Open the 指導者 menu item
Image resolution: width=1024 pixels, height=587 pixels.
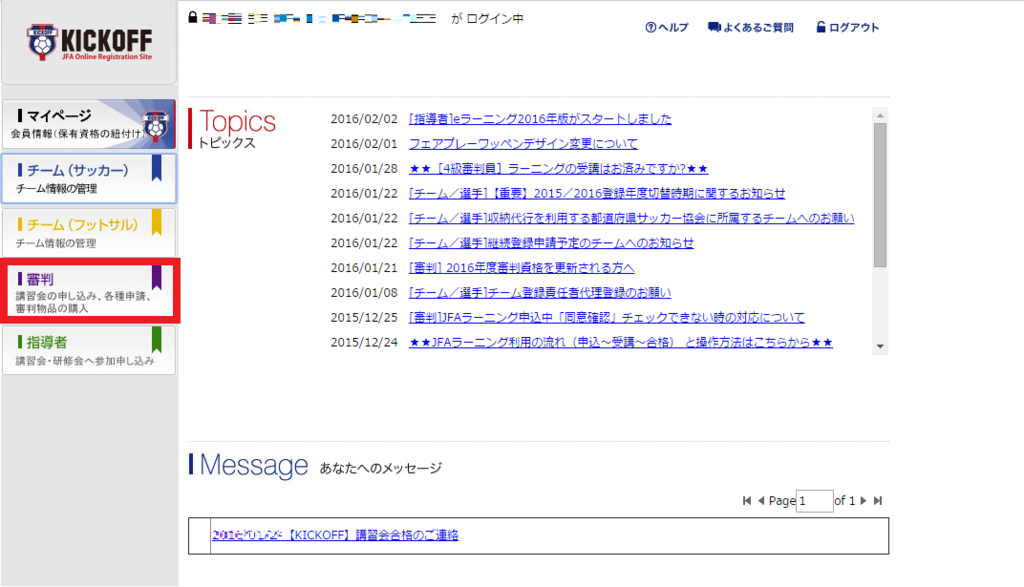(x=89, y=351)
